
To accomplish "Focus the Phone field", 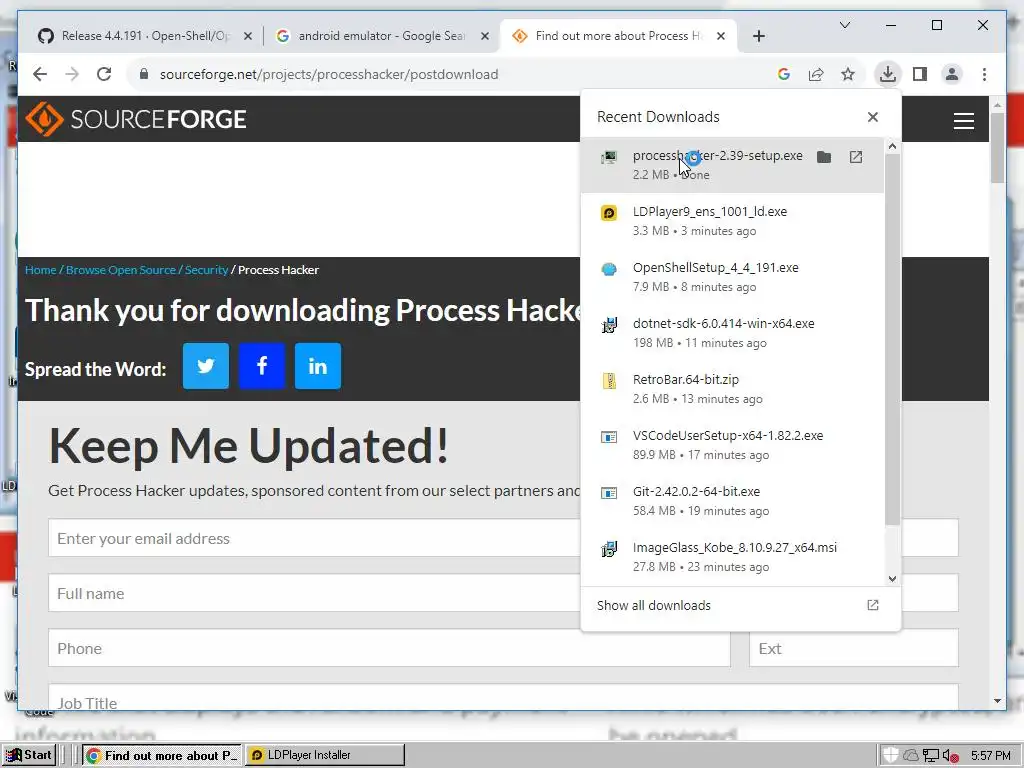I will click(389, 648).
